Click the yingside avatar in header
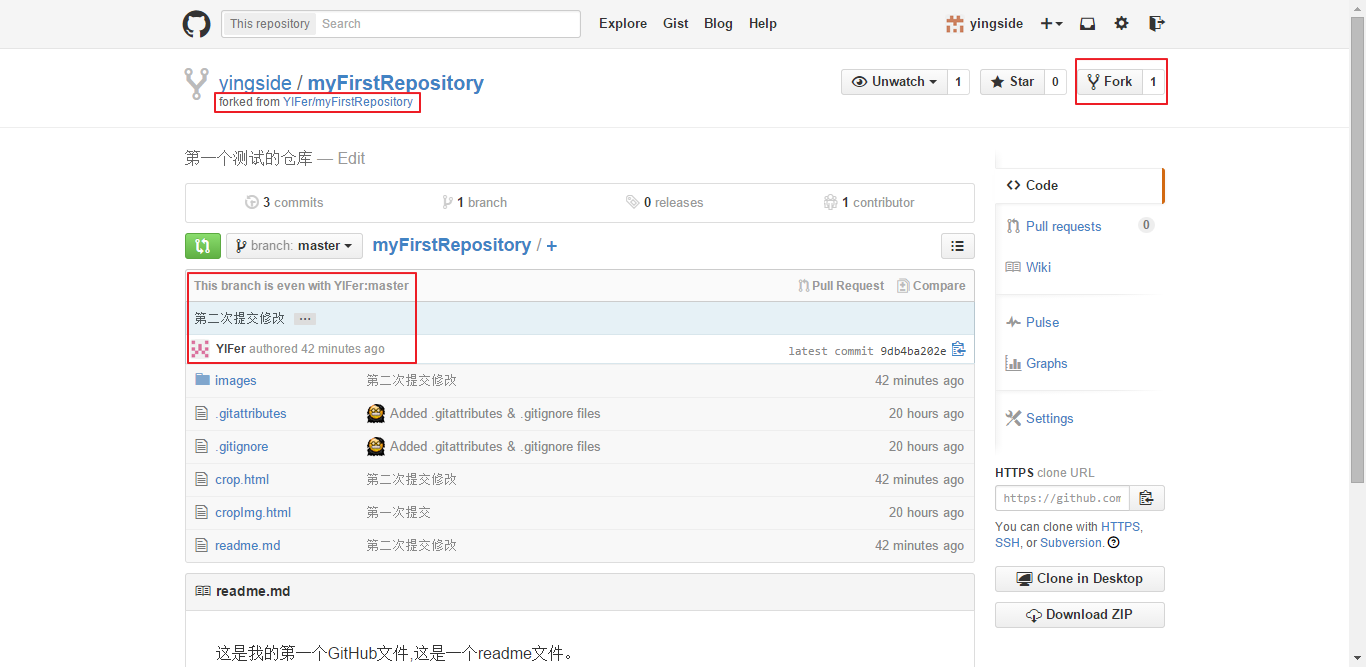The image size is (1366, 667). pyautogui.click(x=955, y=24)
